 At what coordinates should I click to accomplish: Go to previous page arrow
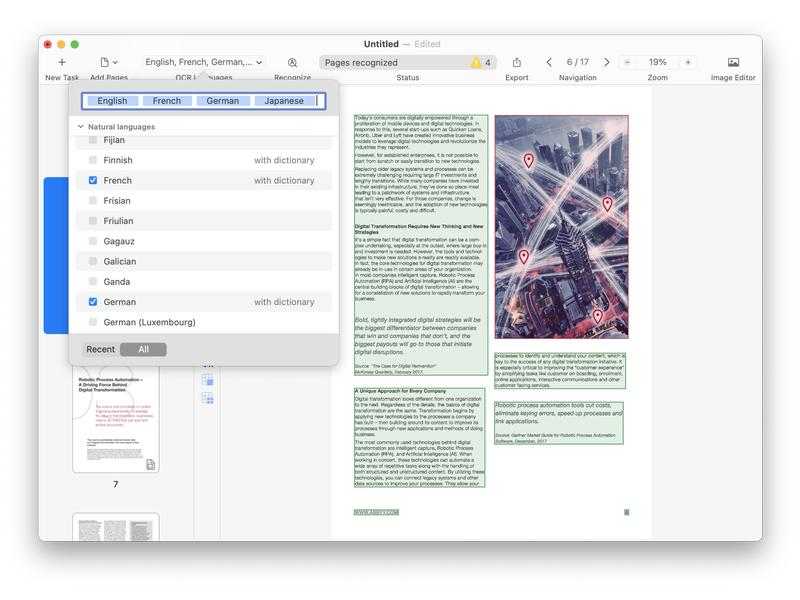pyautogui.click(x=549, y=62)
